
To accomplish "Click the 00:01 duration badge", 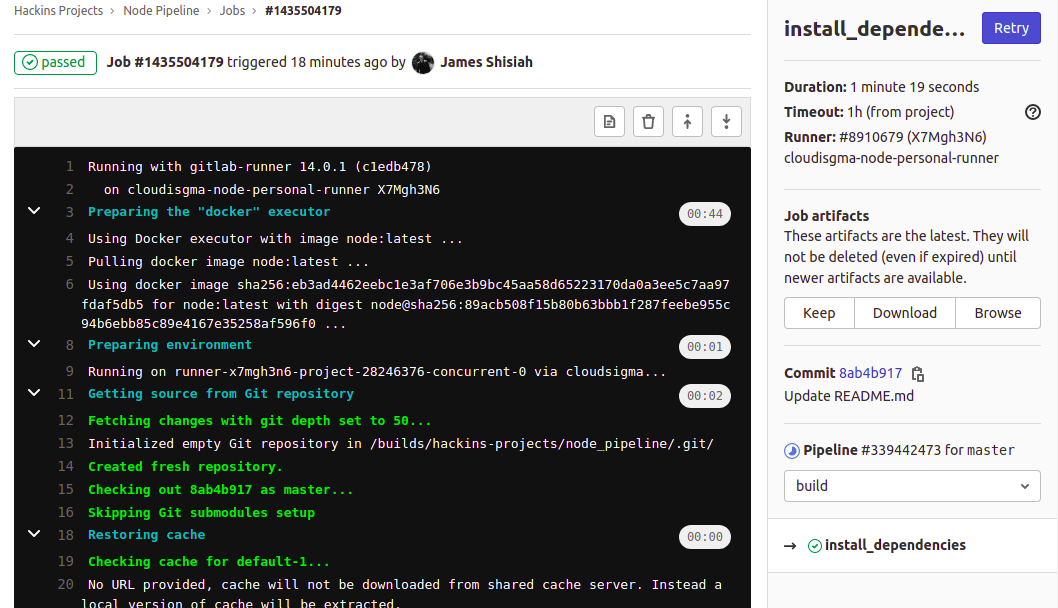I will [704, 347].
